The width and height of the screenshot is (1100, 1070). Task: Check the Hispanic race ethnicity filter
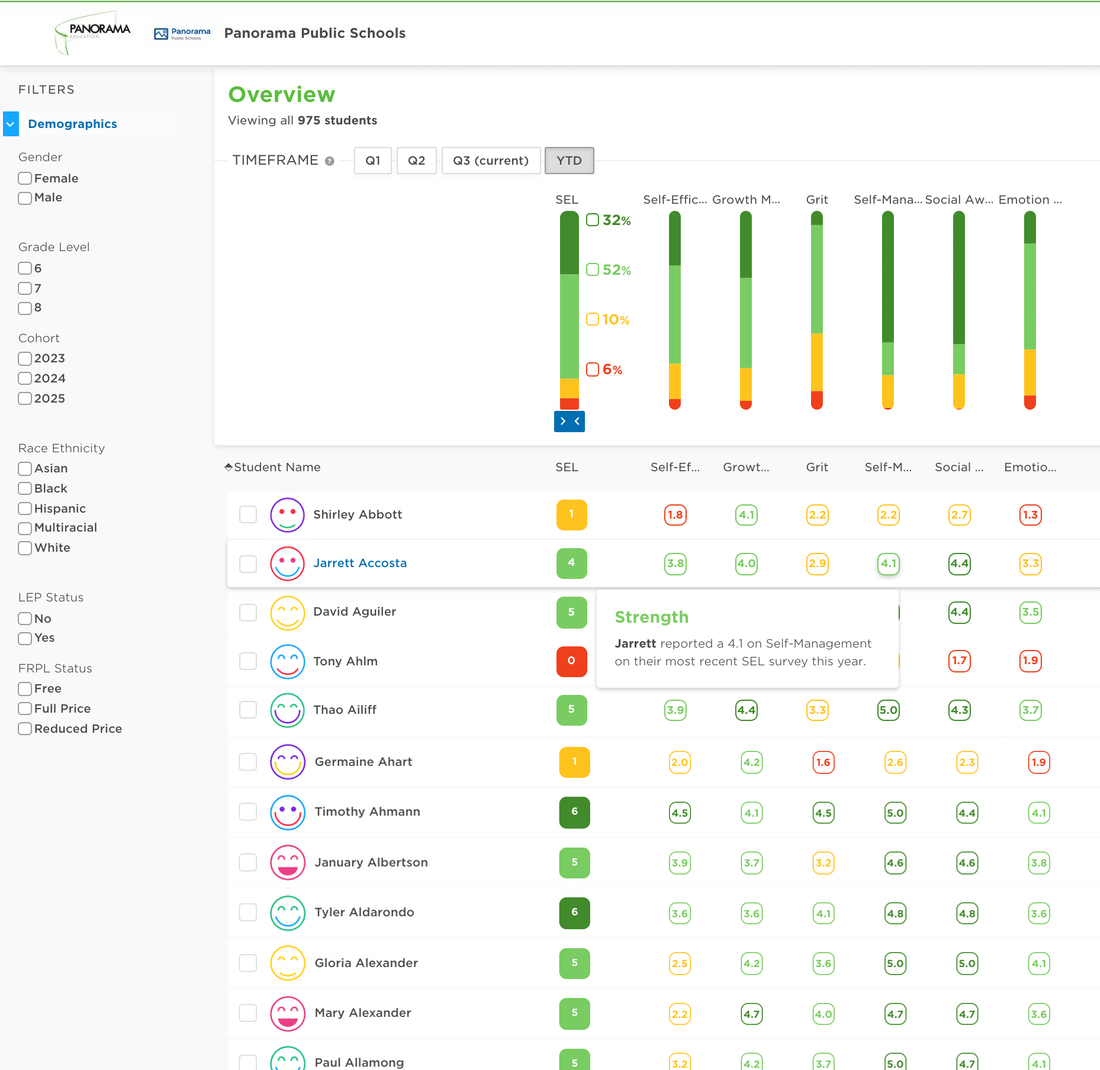coord(25,509)
